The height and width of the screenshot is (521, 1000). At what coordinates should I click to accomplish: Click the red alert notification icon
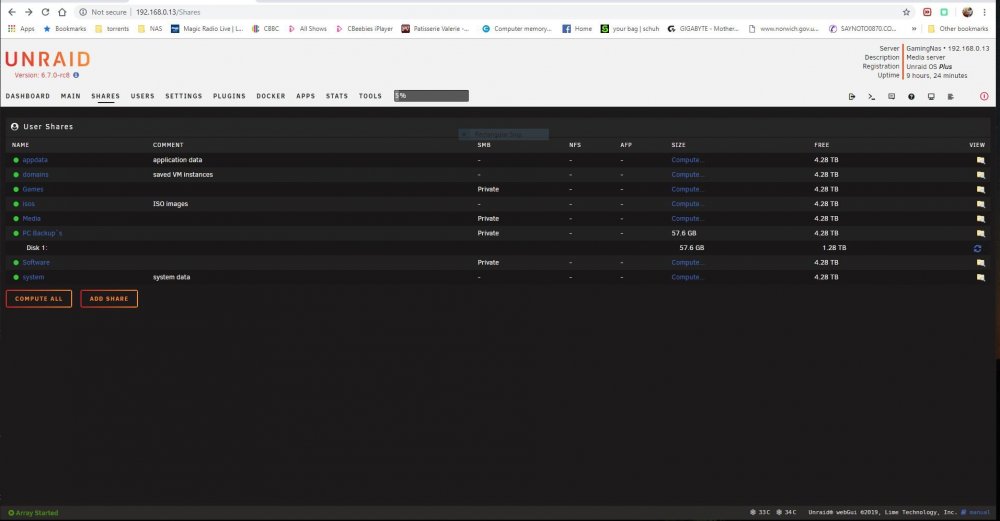tap(983, 96)
